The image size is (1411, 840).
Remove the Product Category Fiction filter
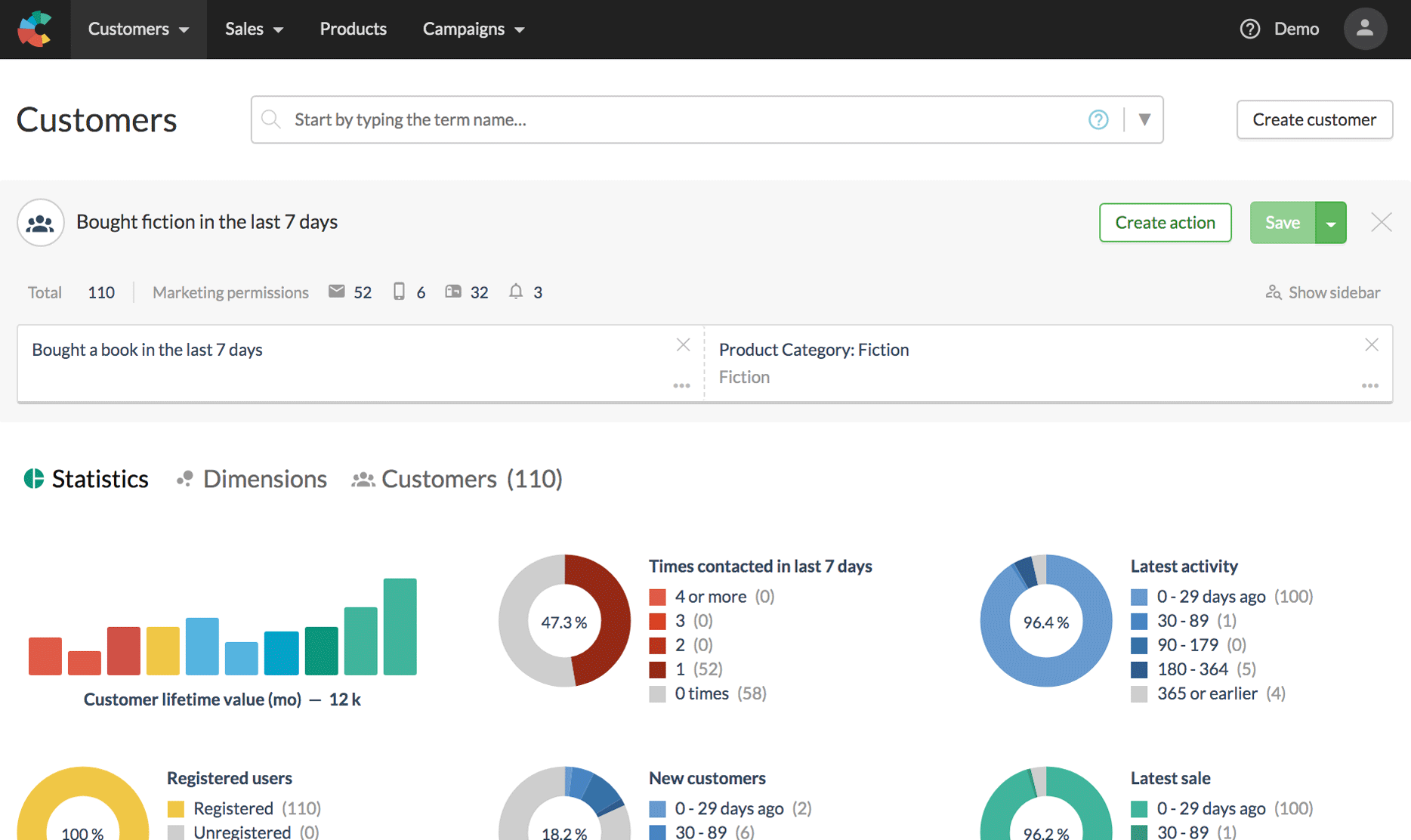click(x=1372, y=344)
